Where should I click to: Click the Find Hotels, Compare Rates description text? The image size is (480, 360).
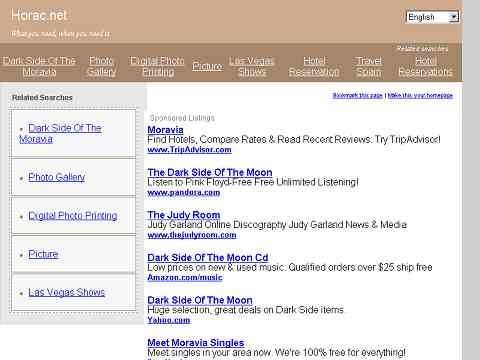pos(294,139)
